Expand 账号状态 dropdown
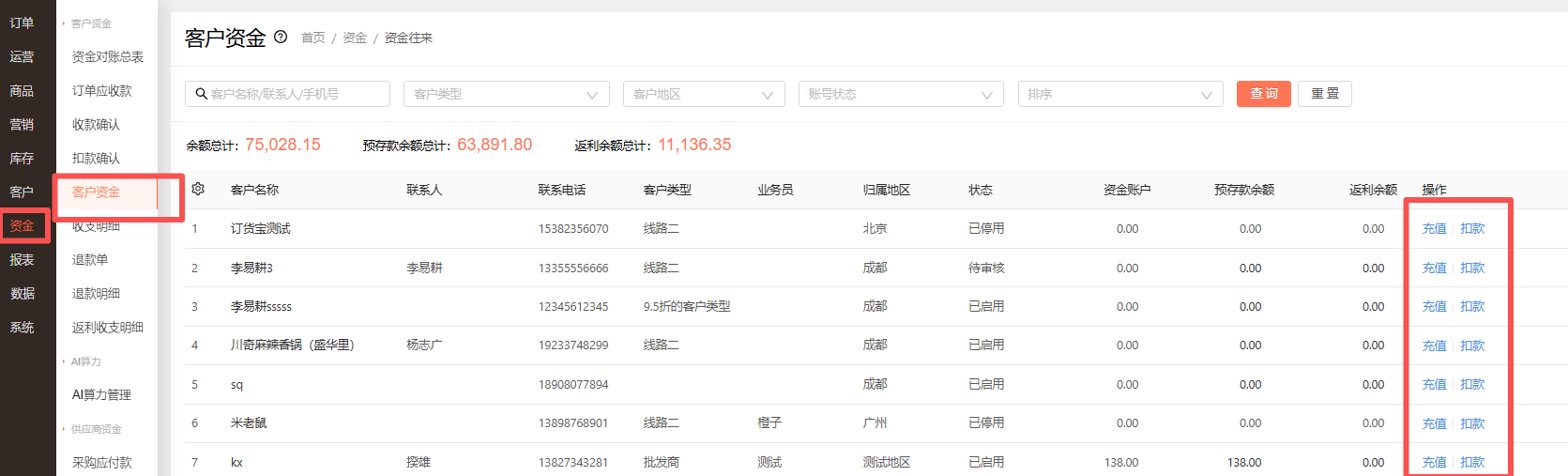 click(901, 94)
